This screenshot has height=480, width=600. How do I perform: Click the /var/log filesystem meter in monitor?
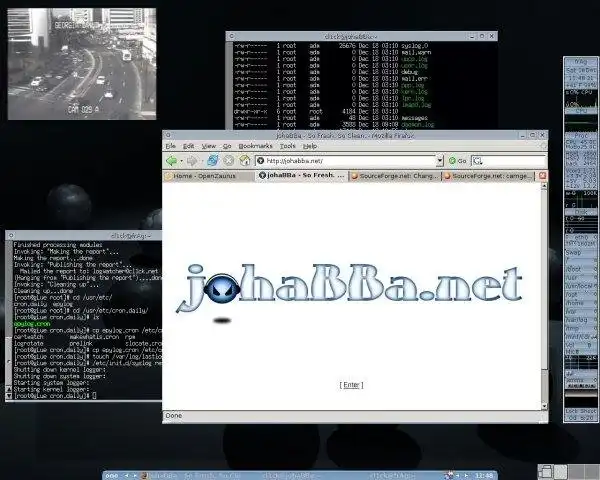pyautogui.click(x=581, y=320)
